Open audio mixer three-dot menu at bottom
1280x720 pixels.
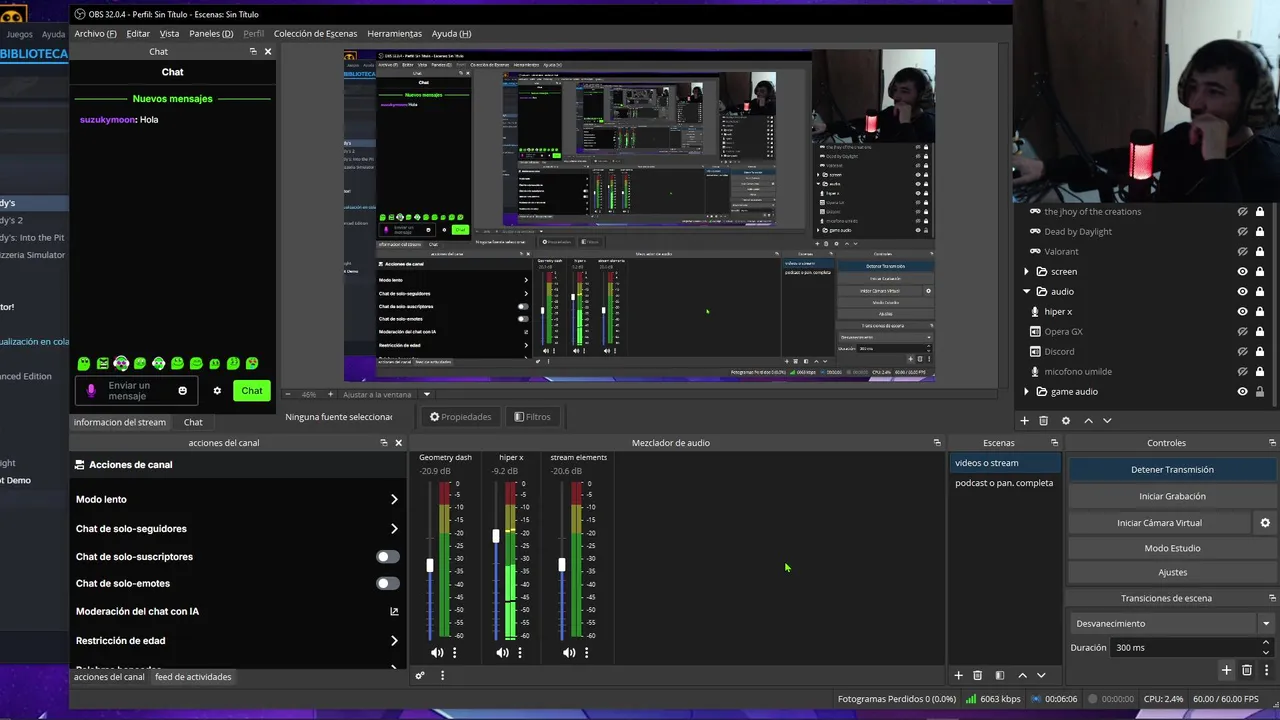442,675
